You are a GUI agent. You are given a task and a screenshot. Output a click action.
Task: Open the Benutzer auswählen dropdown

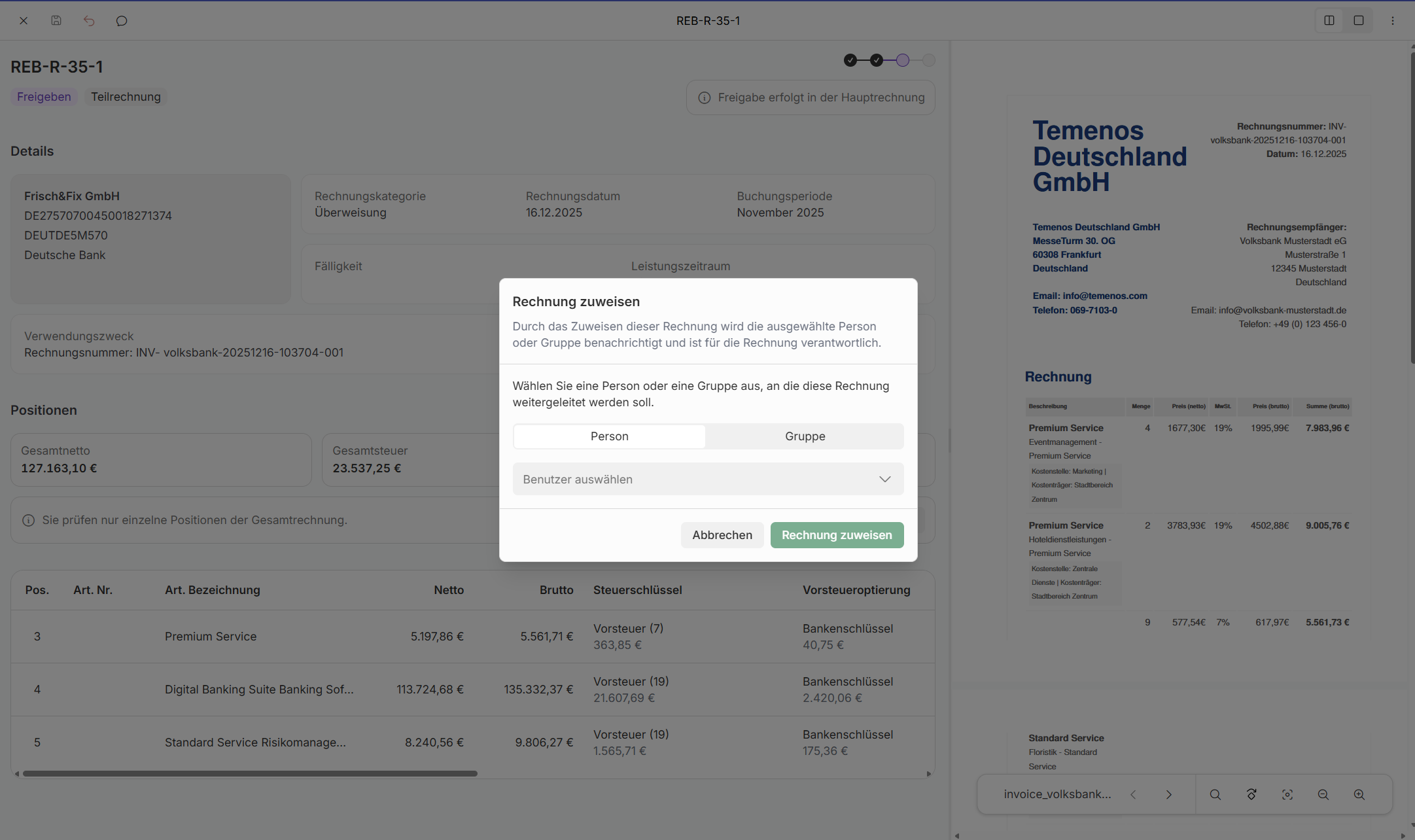(708, 479)
